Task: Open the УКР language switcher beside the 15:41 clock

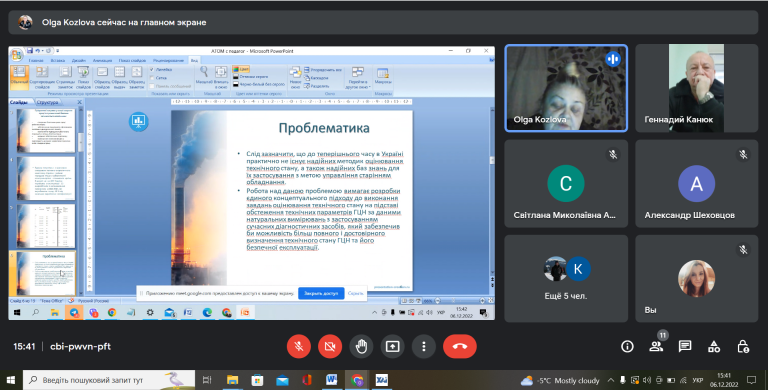Action: (x=697, y=380)
